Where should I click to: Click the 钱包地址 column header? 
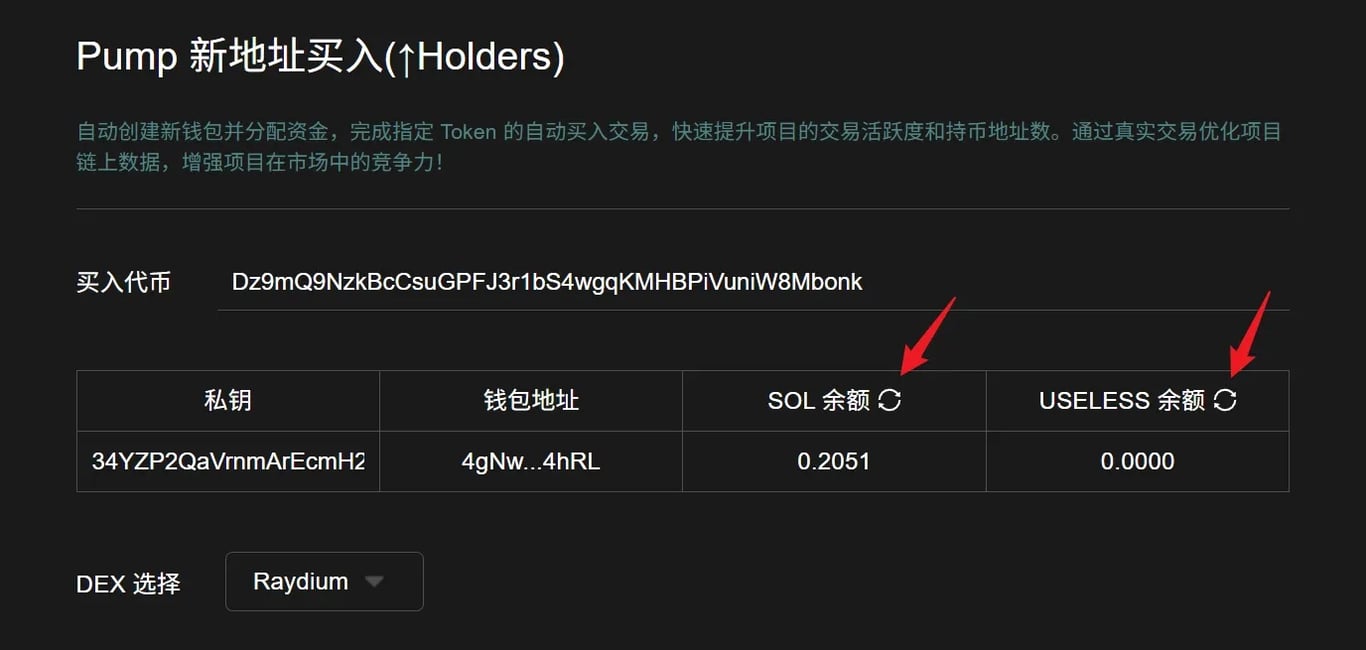click(531, 401)
